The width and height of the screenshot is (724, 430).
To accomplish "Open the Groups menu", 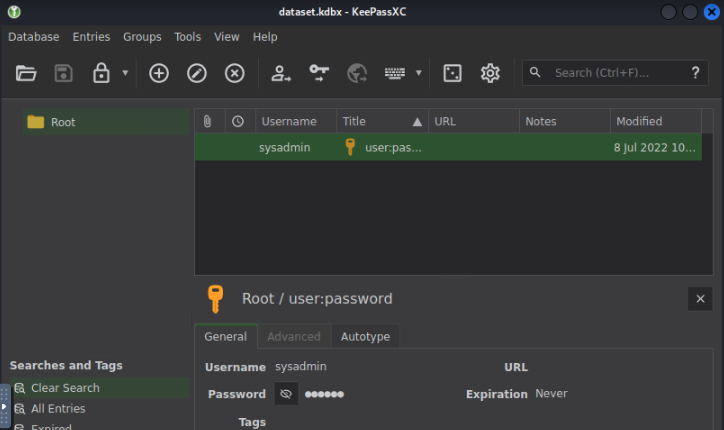I will point(142,37).
